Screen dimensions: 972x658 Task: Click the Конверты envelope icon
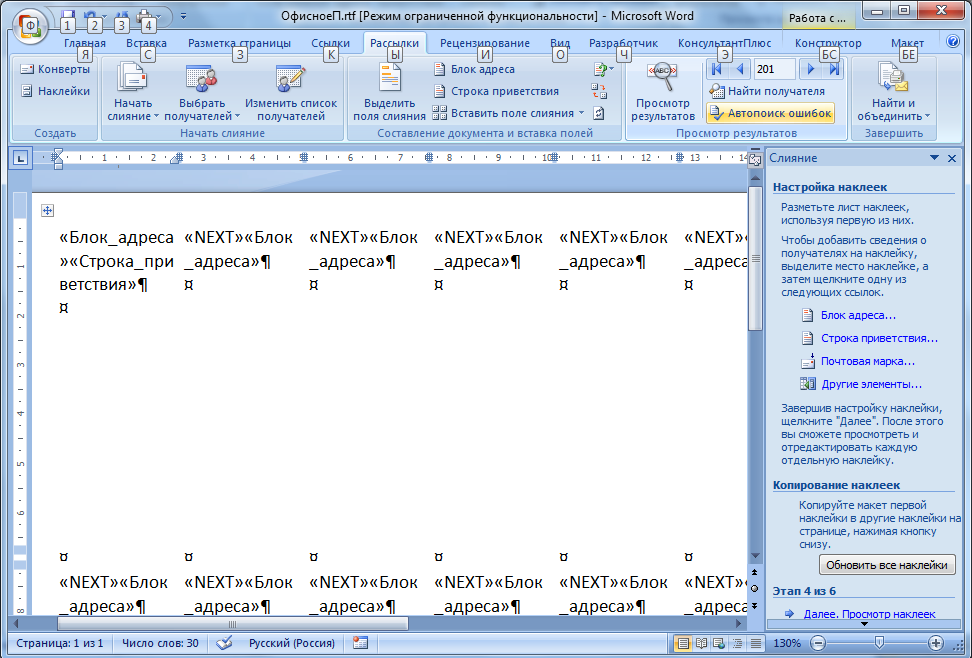coord(27,69)
